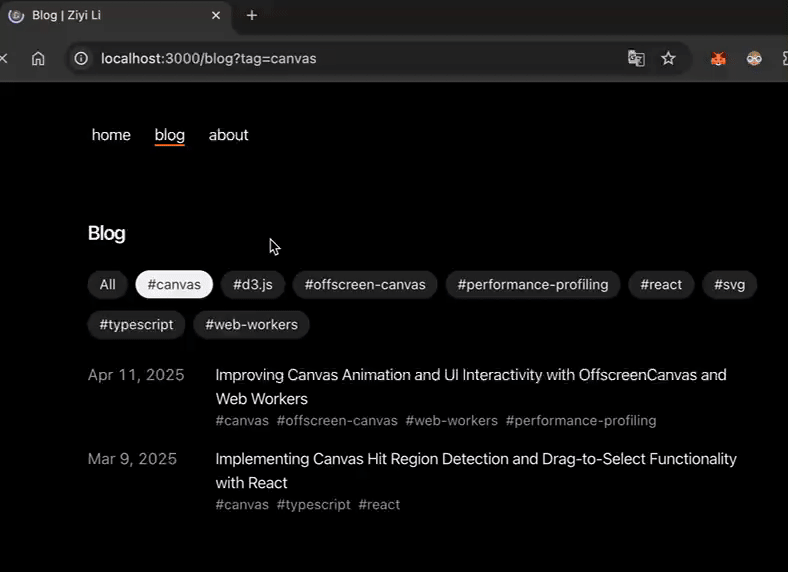The width and height of the screenshot is (788, 572).
Task: Click #web-workers tag under first post
Action: [x=452, y=421]
